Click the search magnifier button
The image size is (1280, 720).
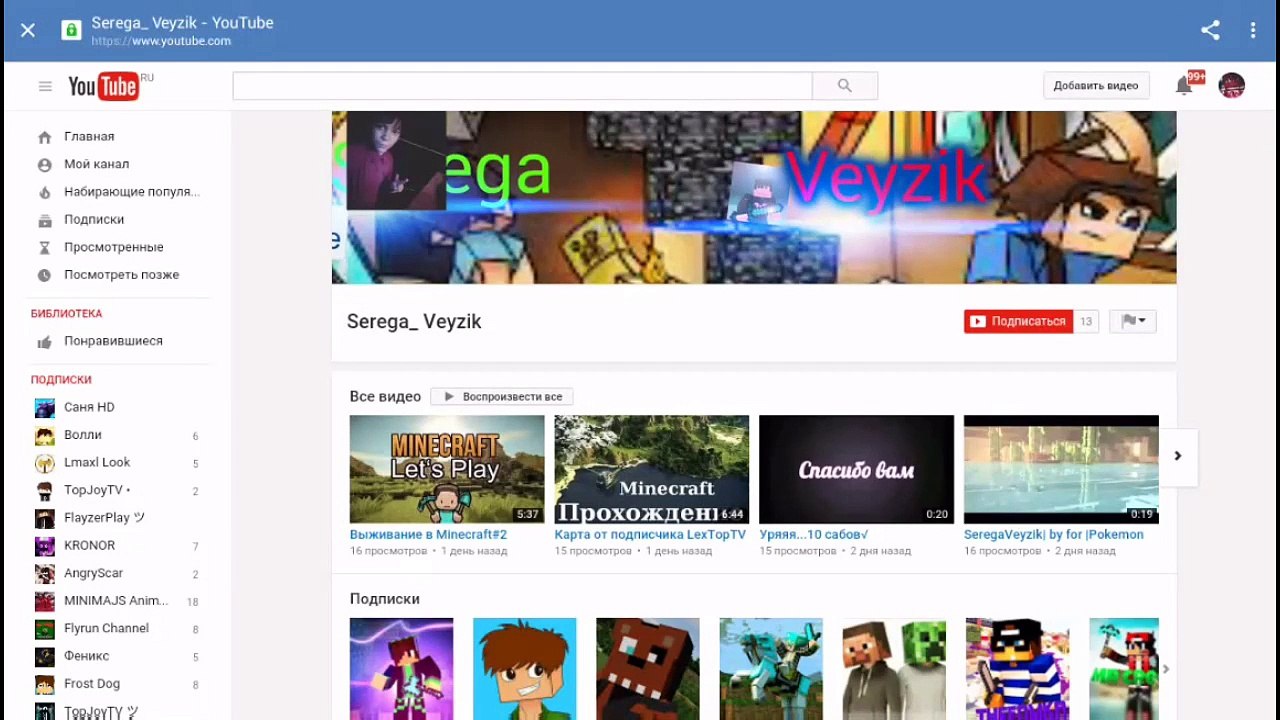click(845, 86)
